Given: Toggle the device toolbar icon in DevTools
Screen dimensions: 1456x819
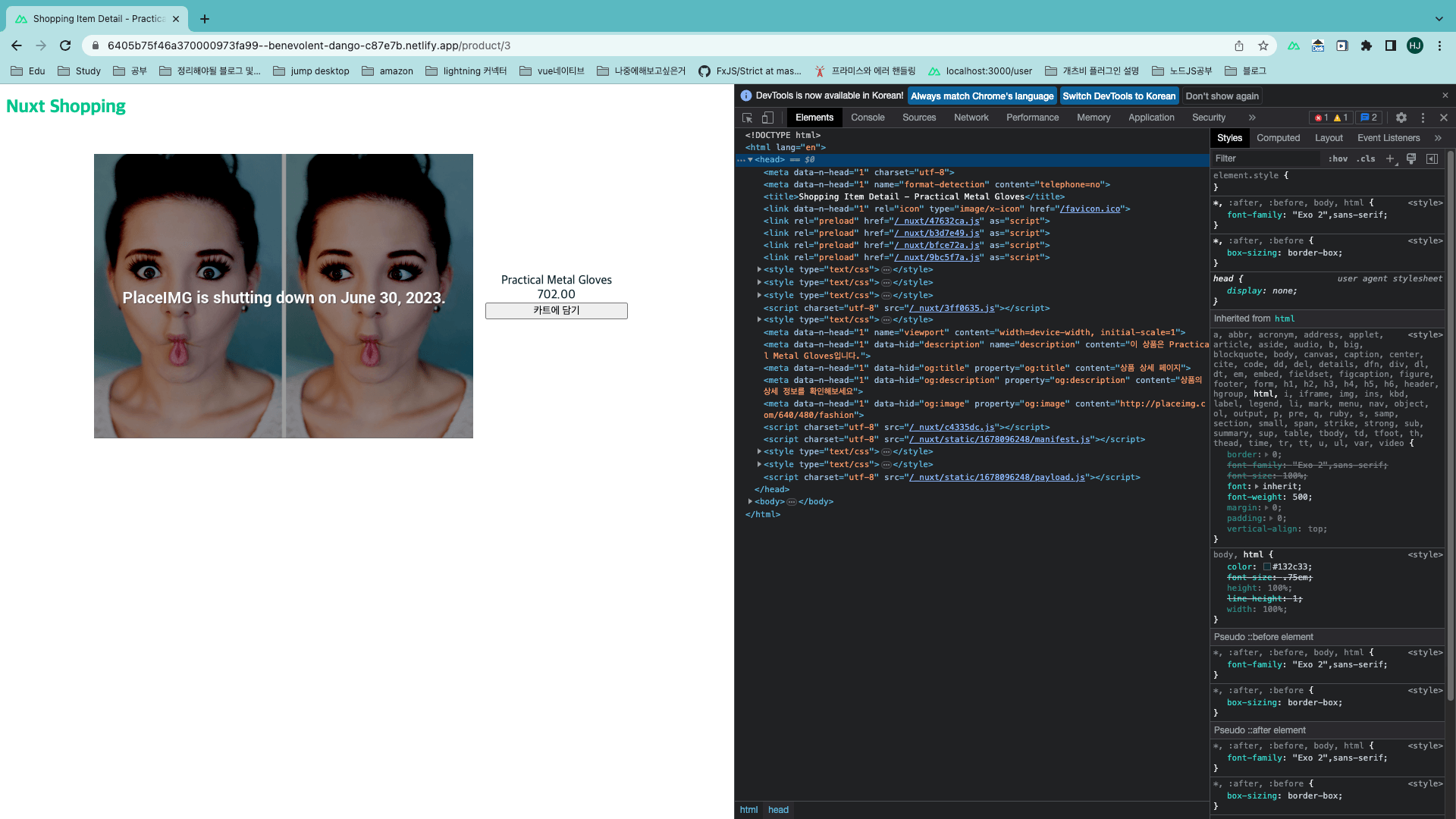Looking at the screenshot, I should 767,118.
